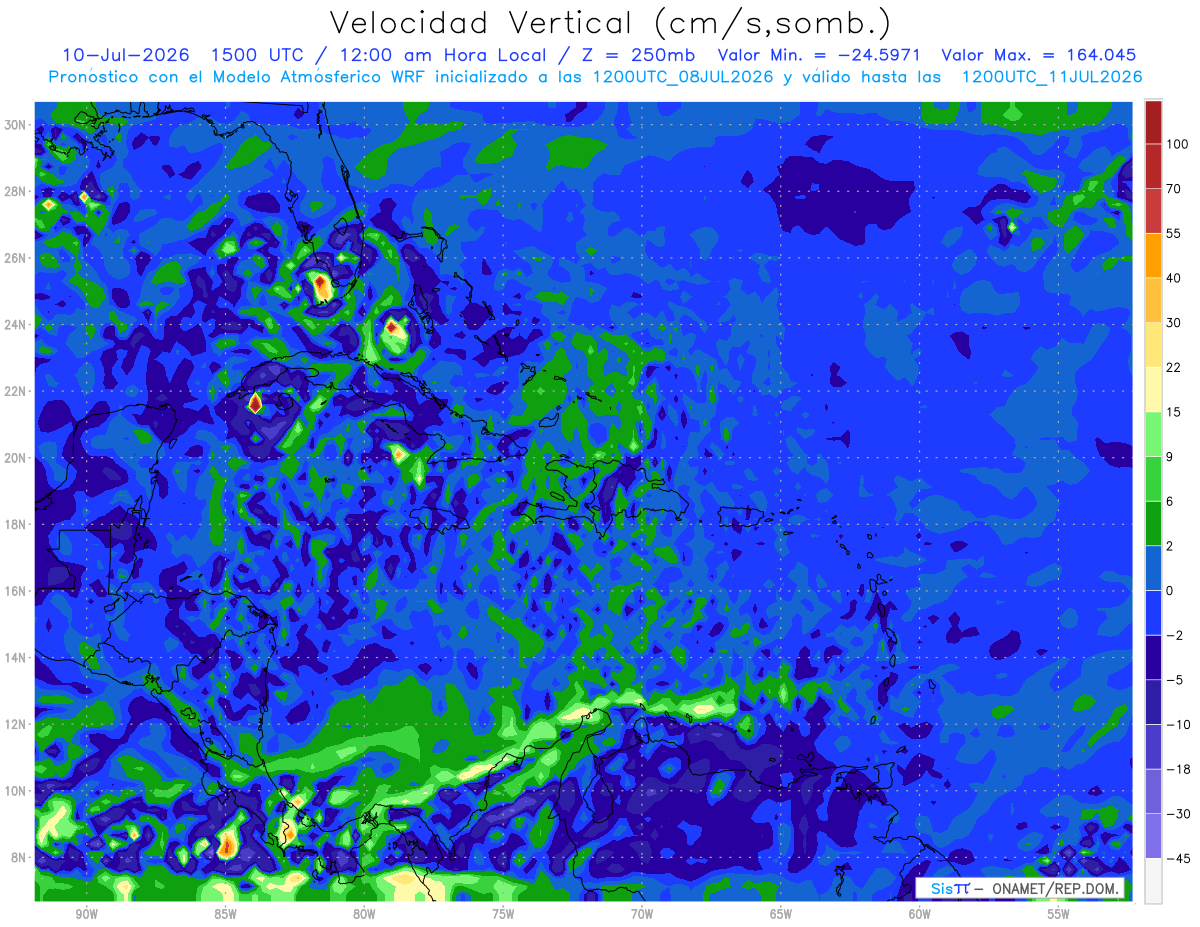The width and height of the screenshot is (1200, 927).
Task: Click the latitude label "12N"
Action: tap(16, 724)
